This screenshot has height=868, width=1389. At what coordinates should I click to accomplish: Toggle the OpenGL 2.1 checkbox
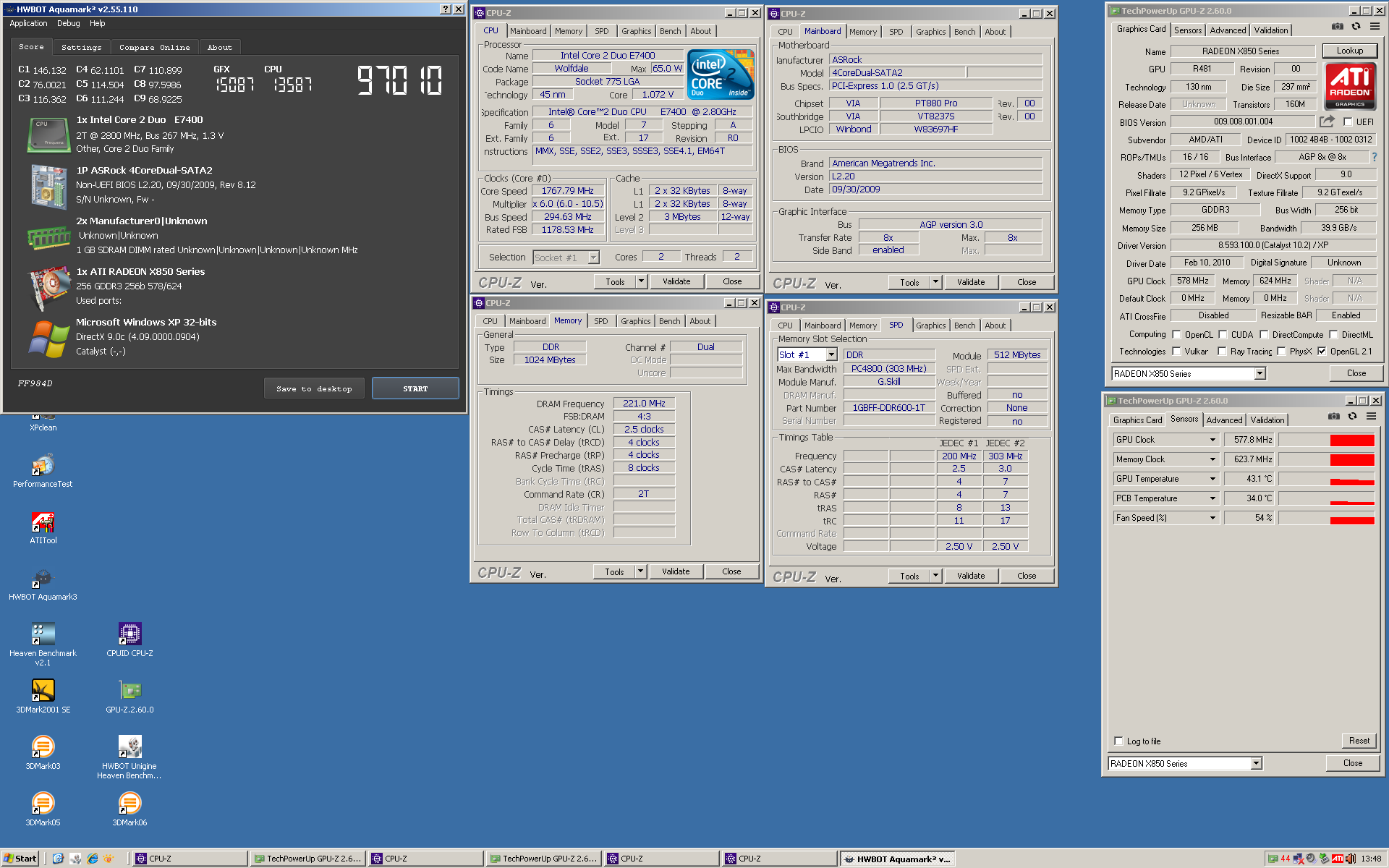(1322, 352)
